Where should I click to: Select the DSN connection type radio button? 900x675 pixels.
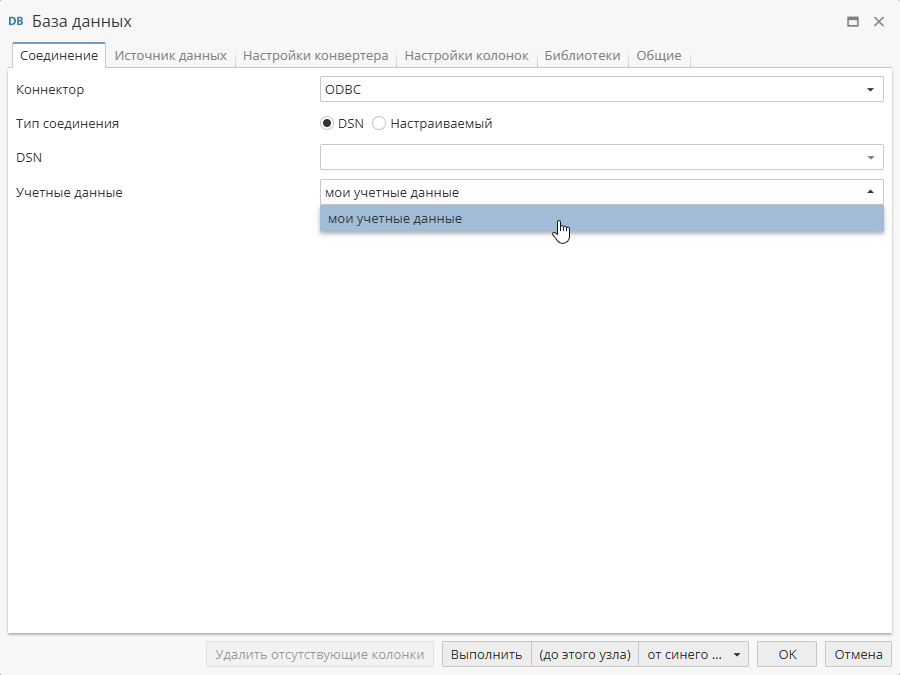coord(327,123)
